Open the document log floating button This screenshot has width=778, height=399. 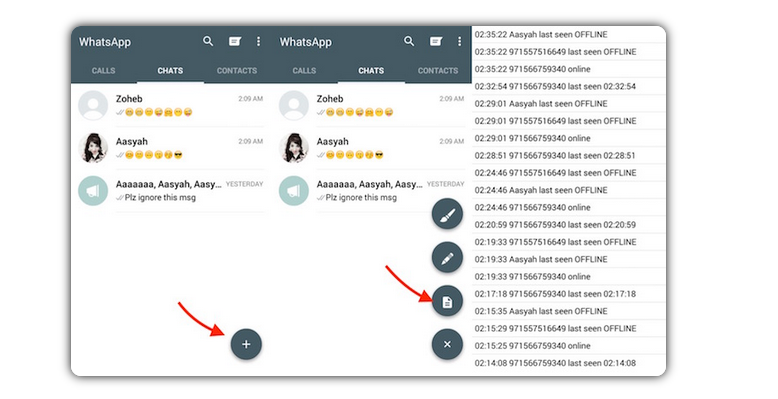(x=447, y=301)
